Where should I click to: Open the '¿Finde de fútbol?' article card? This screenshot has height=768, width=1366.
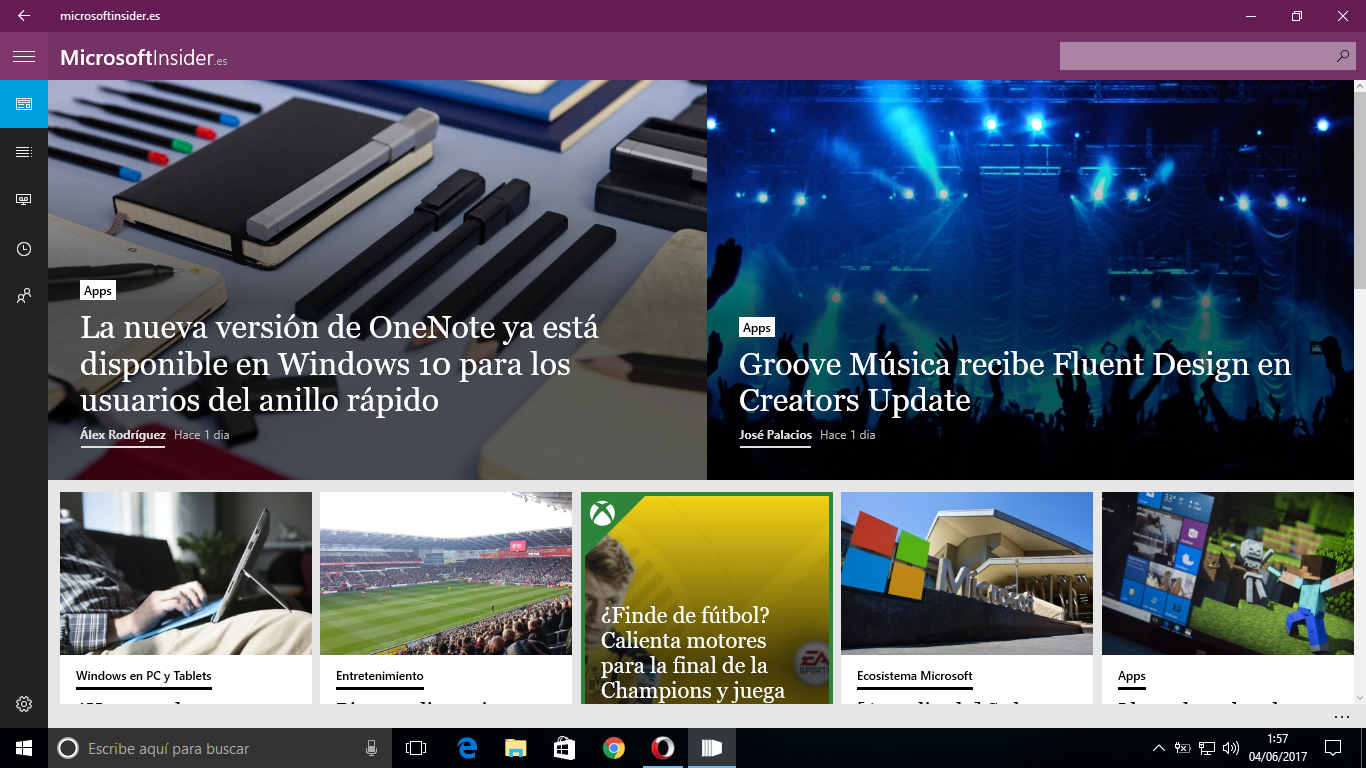(707, 598)
